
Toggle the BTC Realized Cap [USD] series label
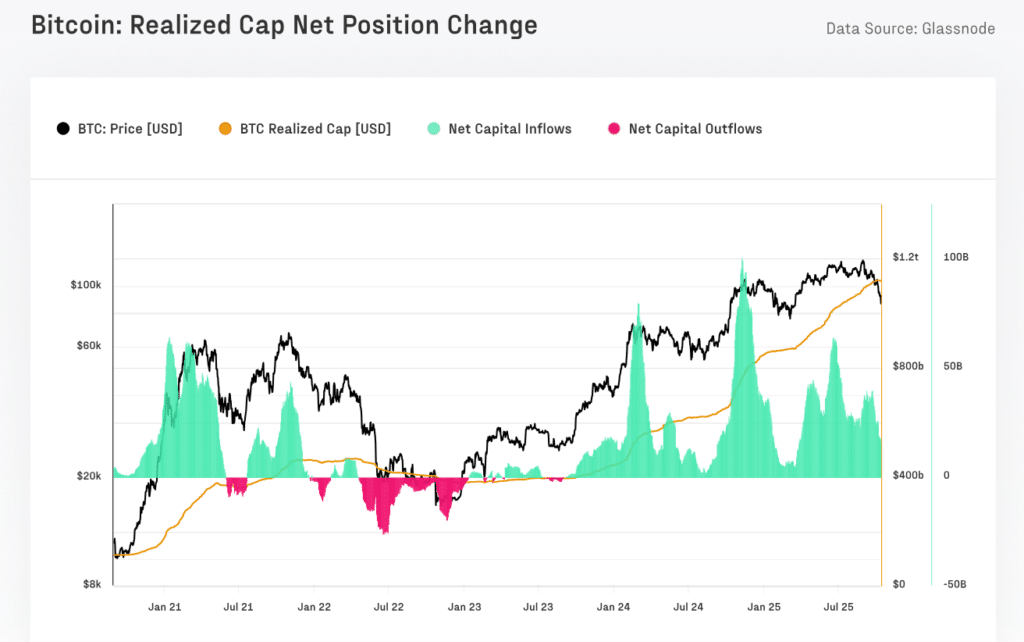315,129
